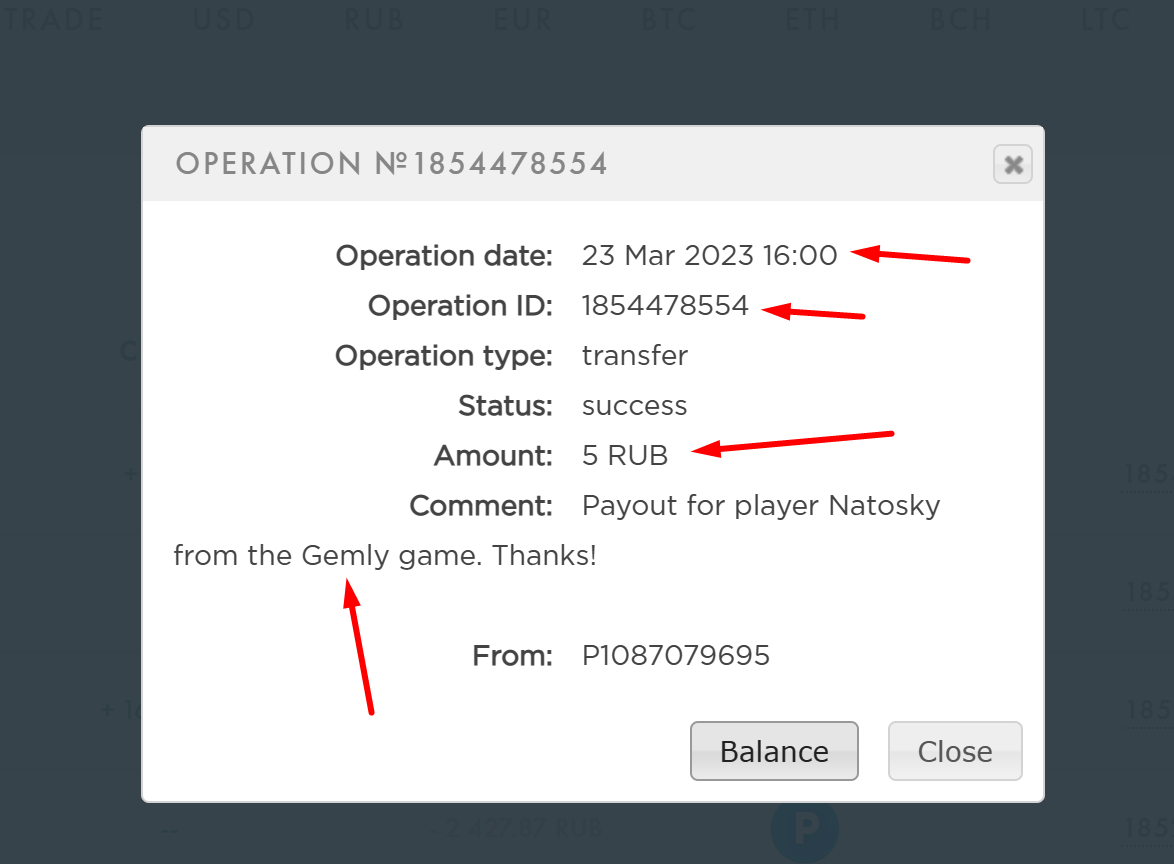Select the operation ID 1854478554 value

pyautogui.click(x=665, y=305)
